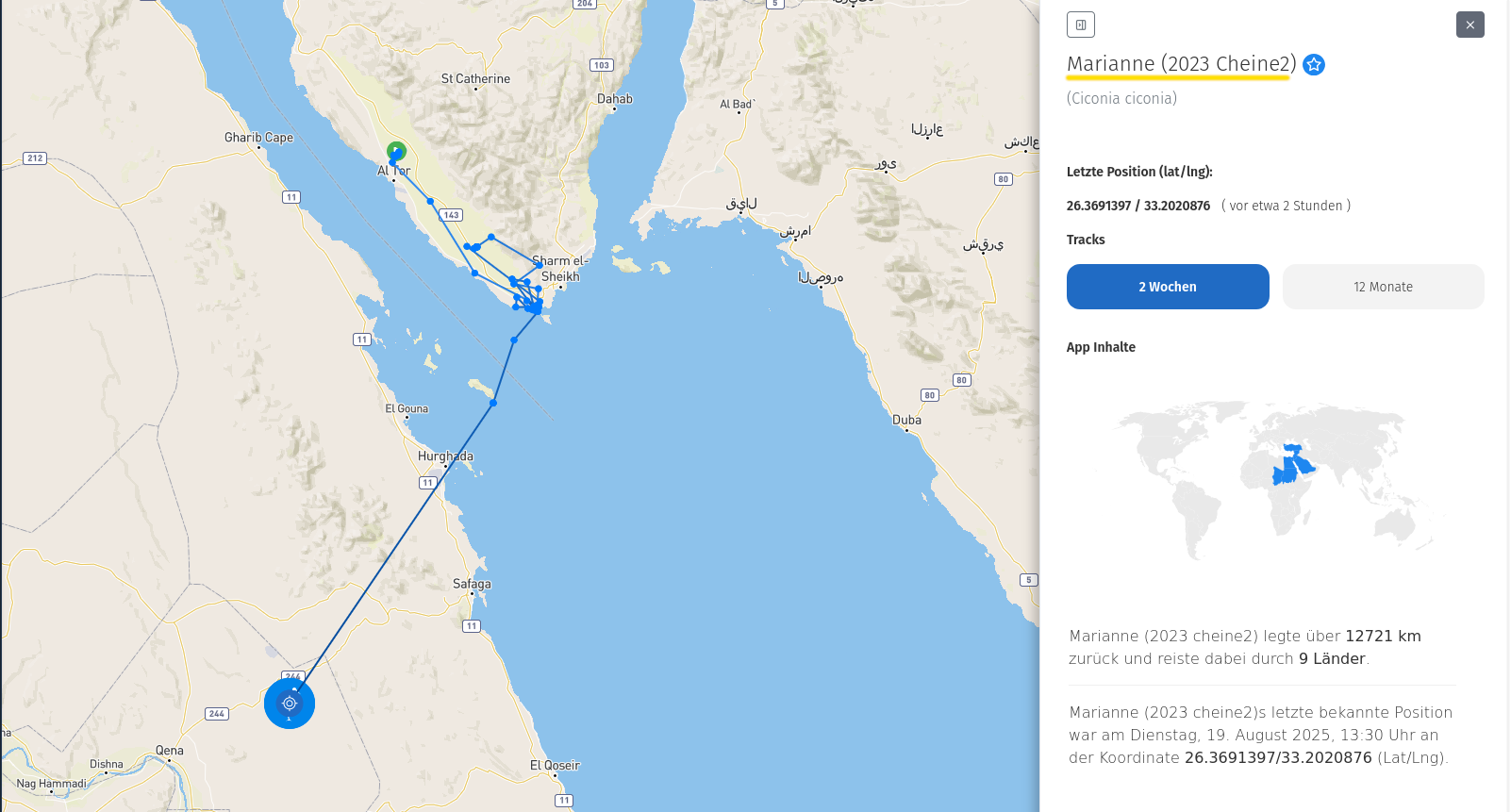1511x812 pixels.
Task: Click the last position coordinates text
Action: [1137, 206]
